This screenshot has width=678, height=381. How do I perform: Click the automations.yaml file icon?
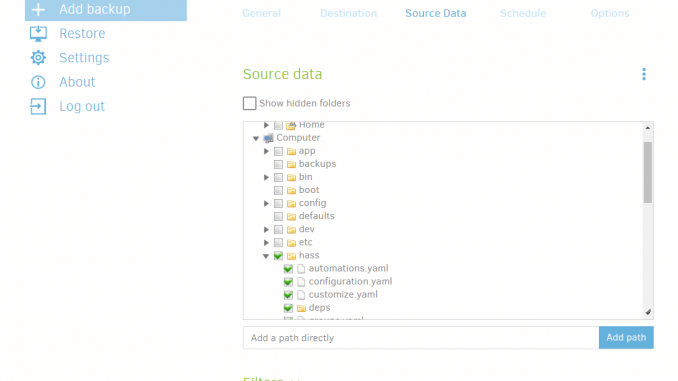(x=301, y=269)
